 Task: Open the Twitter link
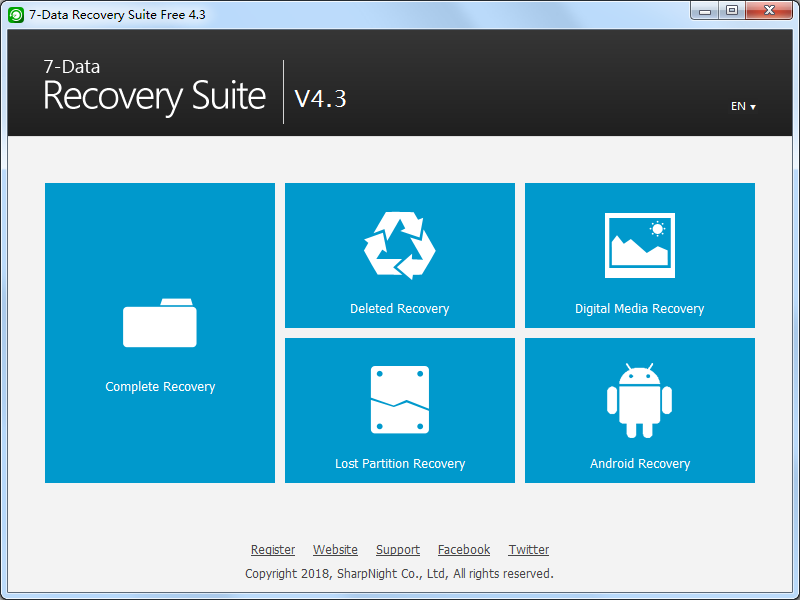(x=529, y=550)
